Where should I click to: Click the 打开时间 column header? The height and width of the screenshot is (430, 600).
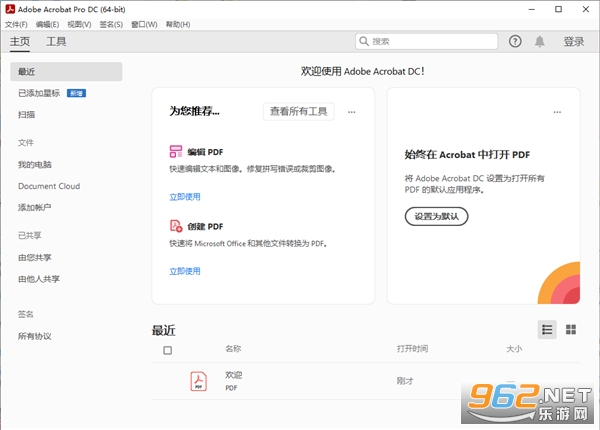(412, 349)
